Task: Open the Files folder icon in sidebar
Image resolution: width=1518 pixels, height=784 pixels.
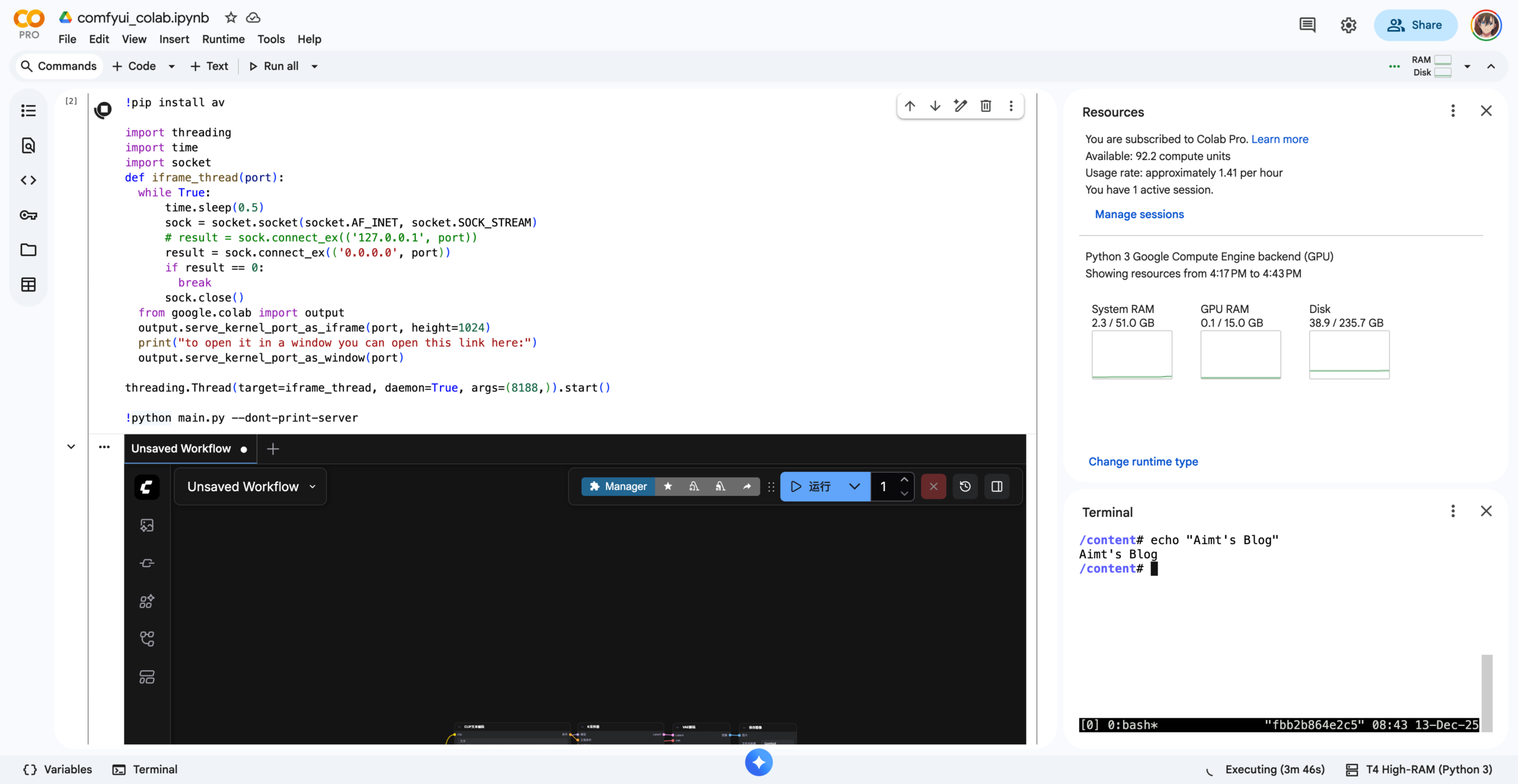Action: pyautogui.click(x=28, y=249)
